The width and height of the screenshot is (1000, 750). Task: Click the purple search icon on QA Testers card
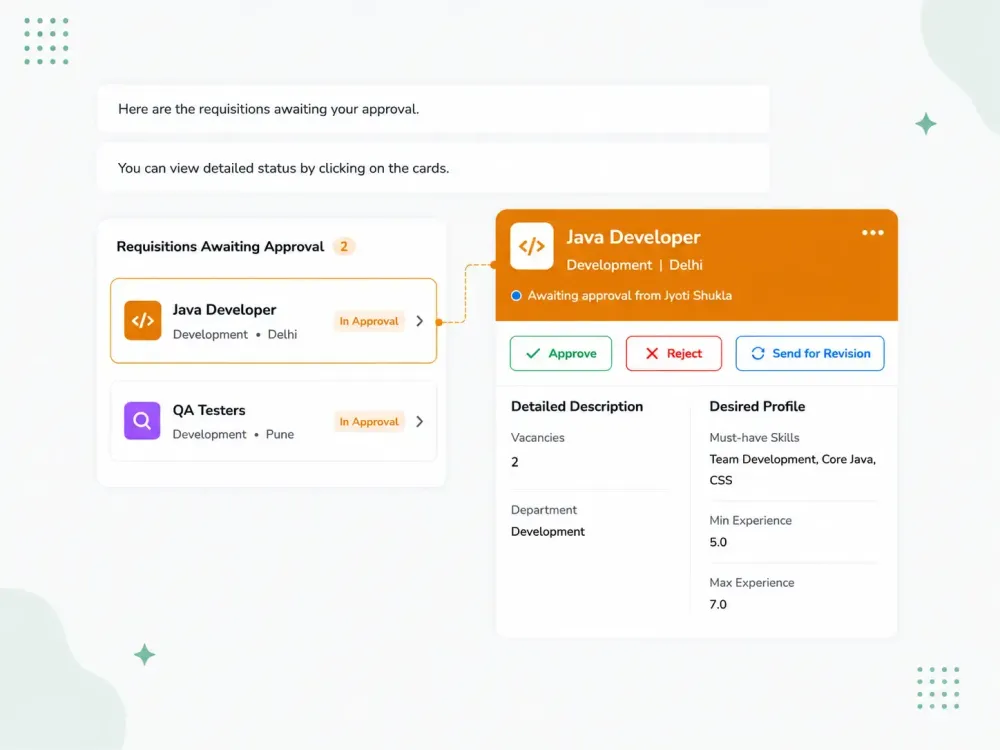142,421
